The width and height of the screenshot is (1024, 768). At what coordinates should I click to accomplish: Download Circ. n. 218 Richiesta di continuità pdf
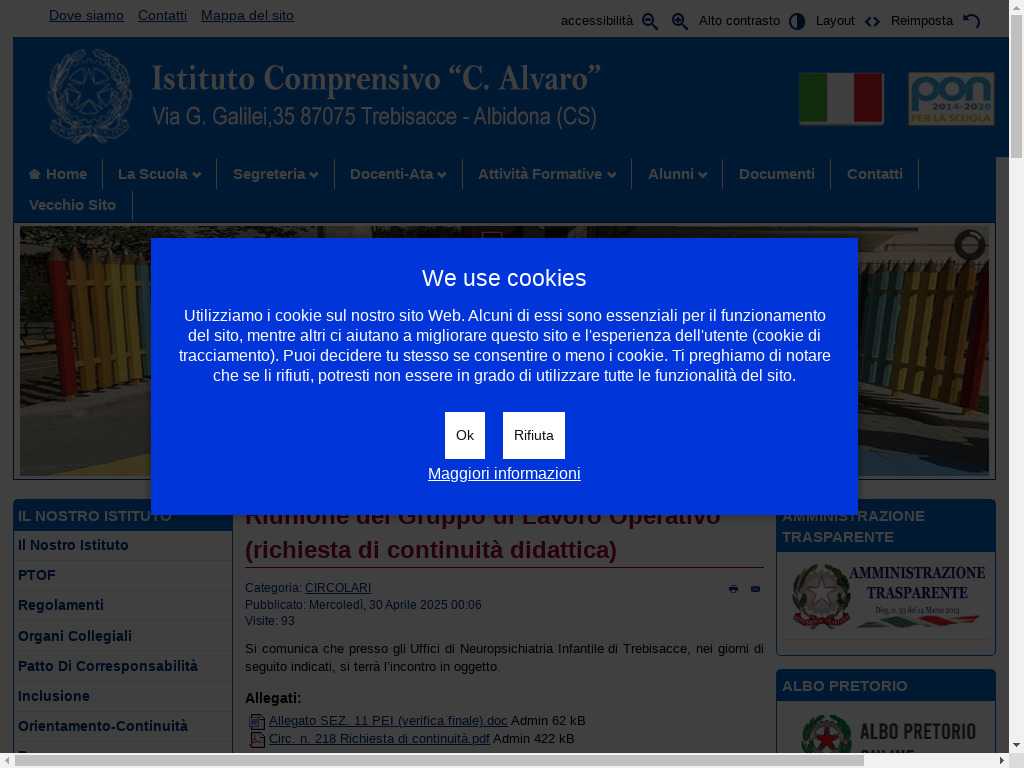(x=379, y=739)
